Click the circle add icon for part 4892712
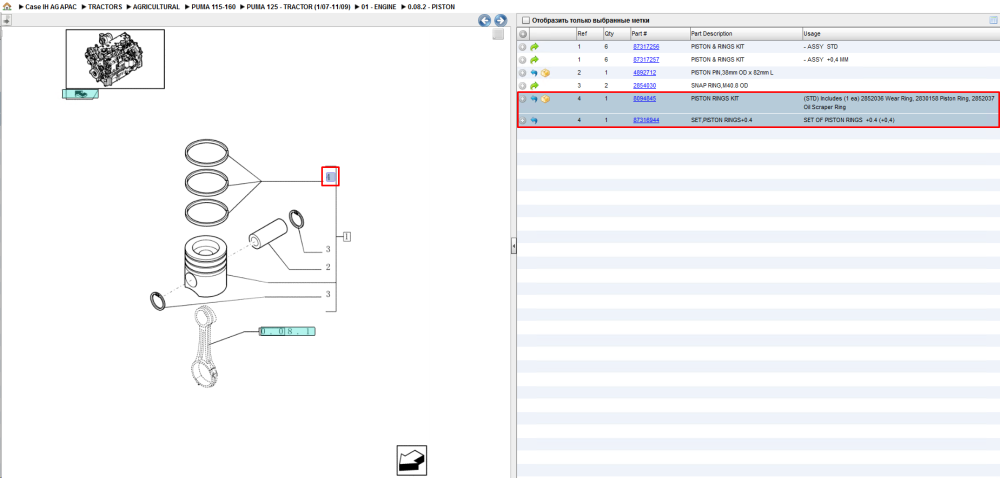Screen dimensions: 1000x478 [523, 73]
